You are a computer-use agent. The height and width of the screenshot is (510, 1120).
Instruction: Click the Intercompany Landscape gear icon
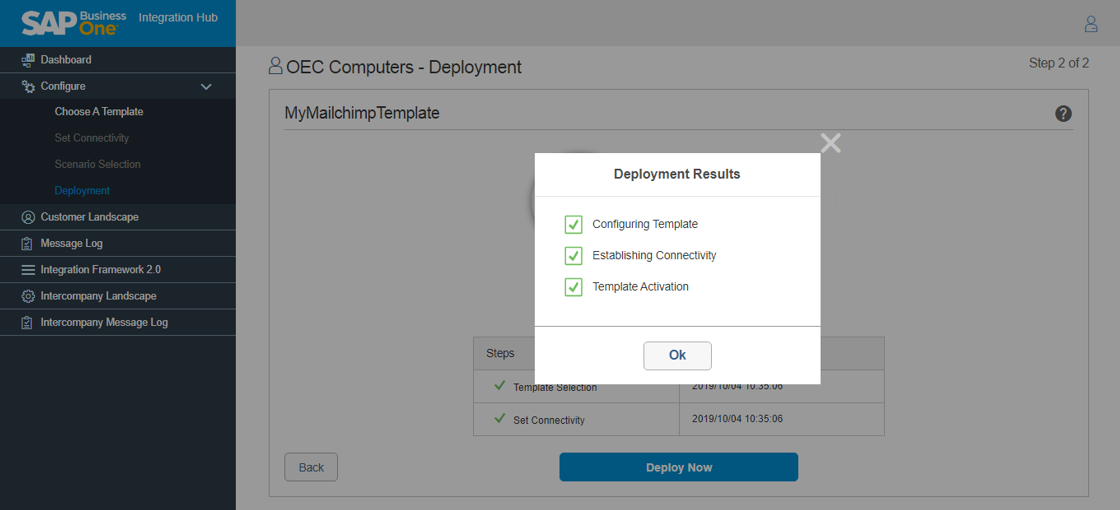click(28, 296)
